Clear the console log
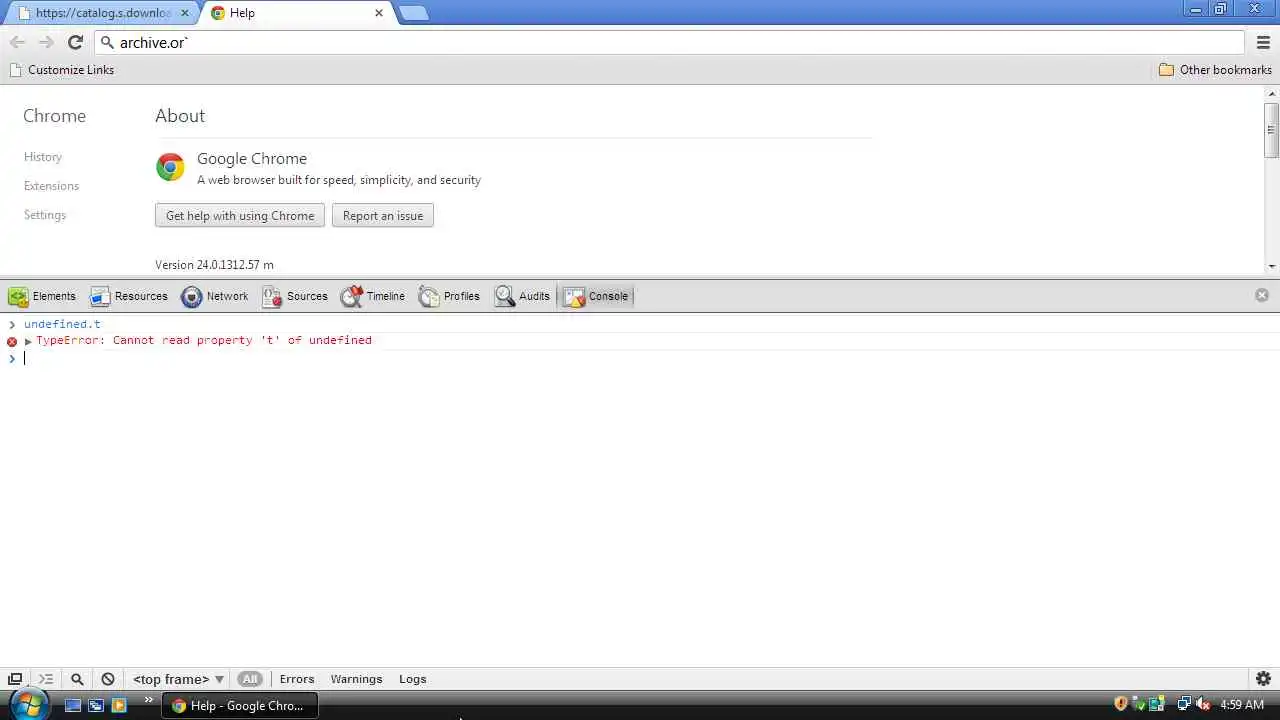This screenshot has height=720, width=1280. point(108,679)
